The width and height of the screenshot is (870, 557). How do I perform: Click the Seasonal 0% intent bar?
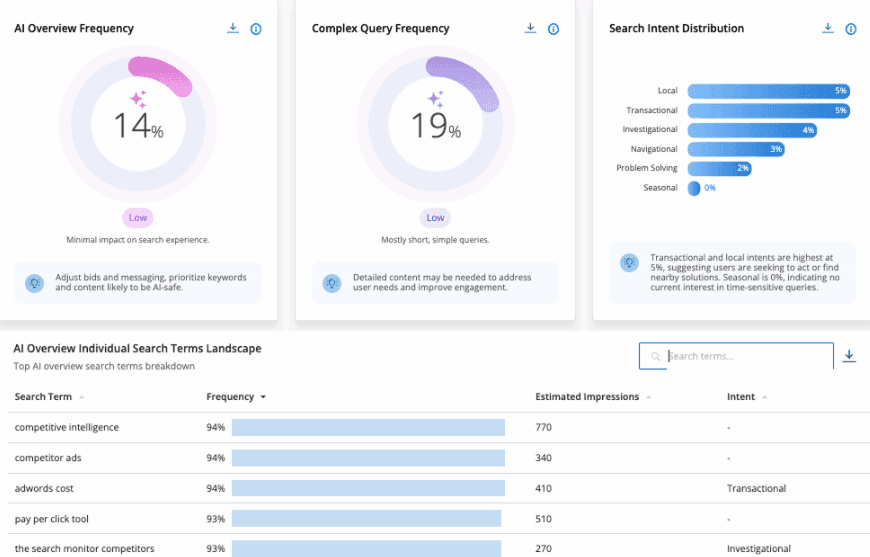coord(694,188)
